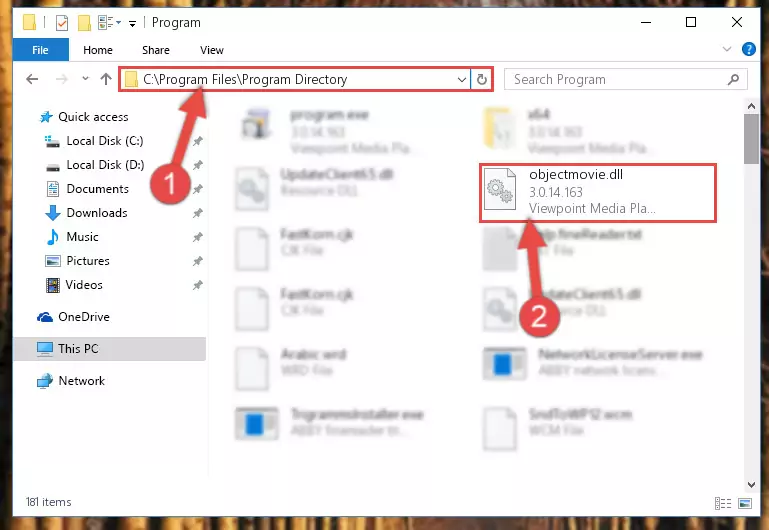Go up one folder level
Viewport: 769px width, 530px height.
[x=106, y=79]
